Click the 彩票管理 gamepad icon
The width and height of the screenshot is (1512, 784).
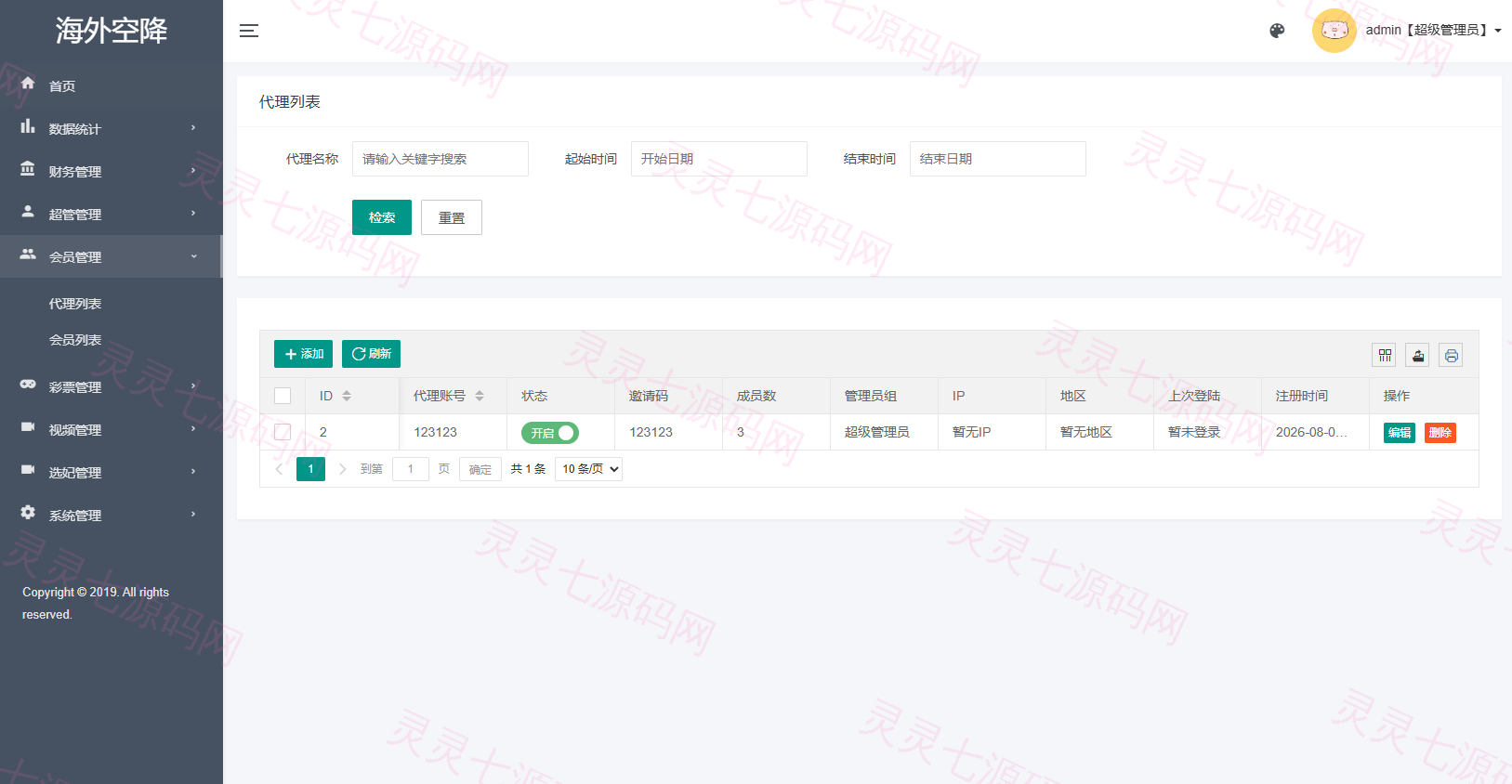point(28,385)
